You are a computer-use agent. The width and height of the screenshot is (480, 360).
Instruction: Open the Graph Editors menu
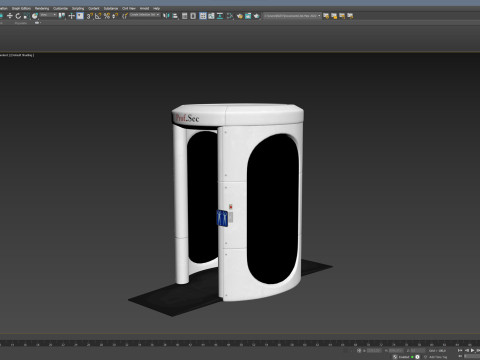21,8
